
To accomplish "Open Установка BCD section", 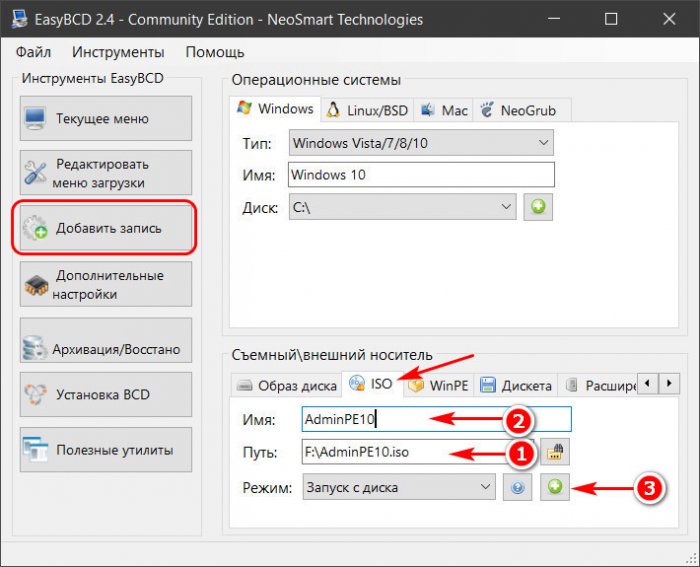I will (106, 395).
